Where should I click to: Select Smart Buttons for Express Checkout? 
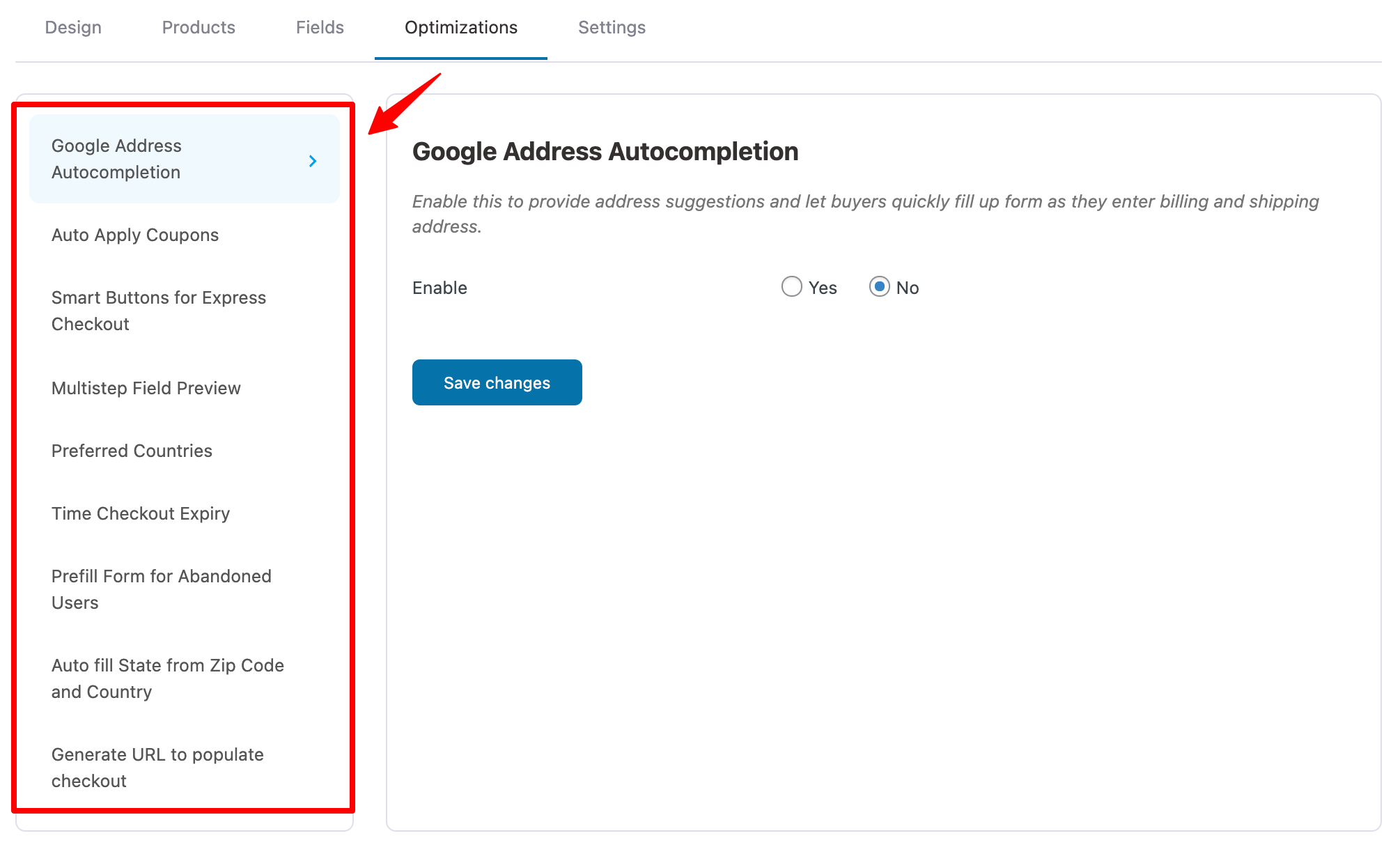[x=158, y=310]
